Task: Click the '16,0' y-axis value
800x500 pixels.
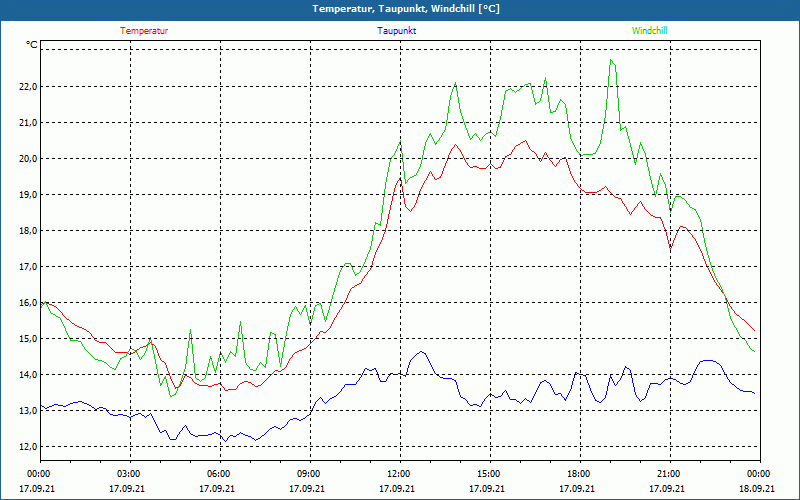Action: pyautogui.click(x=28, y=303)
